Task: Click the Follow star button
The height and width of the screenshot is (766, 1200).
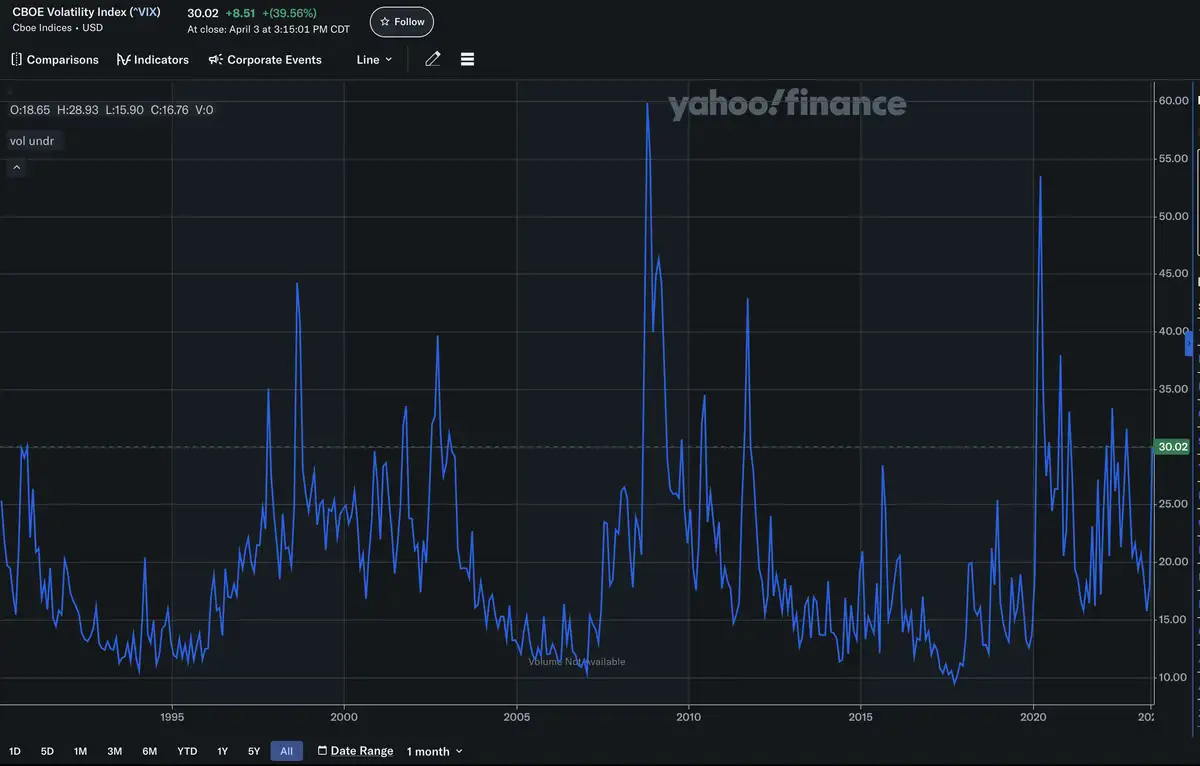Action: coord(402,21)
